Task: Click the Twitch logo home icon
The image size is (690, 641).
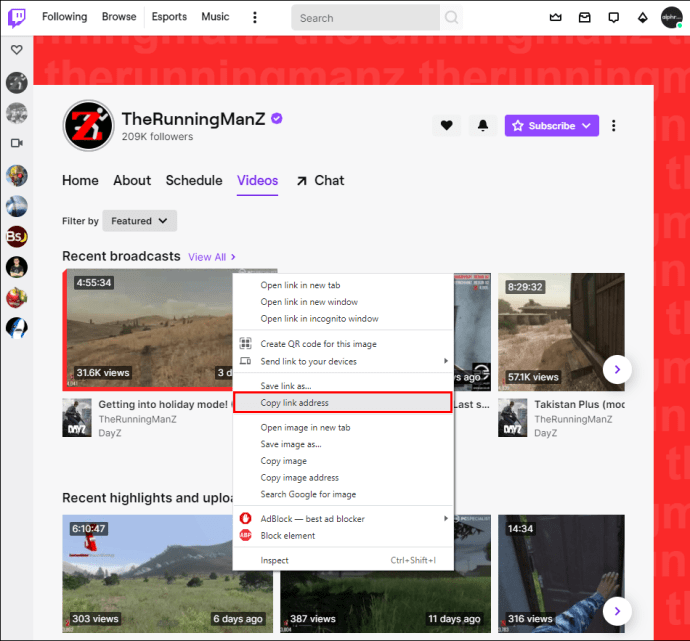Action: pos(17,18)
